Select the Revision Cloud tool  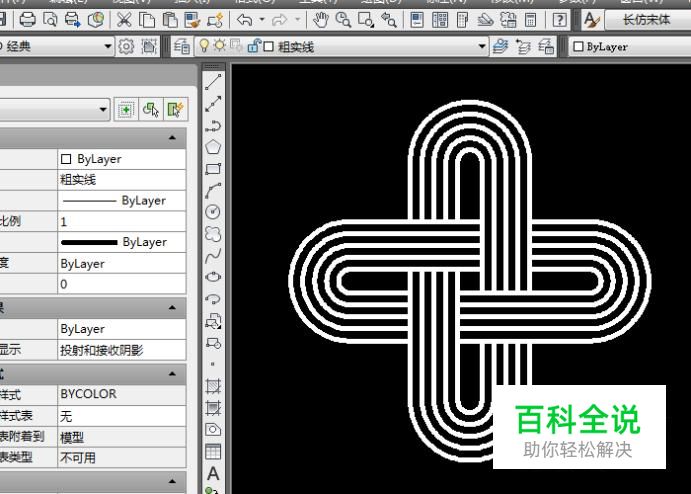213,234
